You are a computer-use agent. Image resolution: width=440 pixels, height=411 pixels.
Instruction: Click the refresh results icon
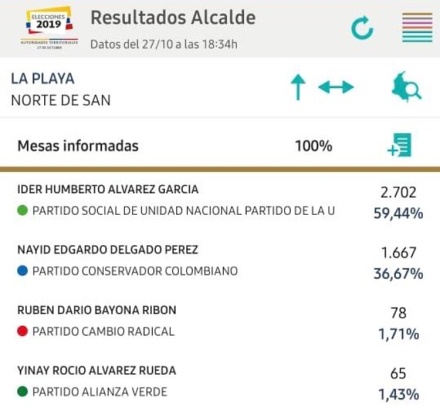(x=362, y=28)
